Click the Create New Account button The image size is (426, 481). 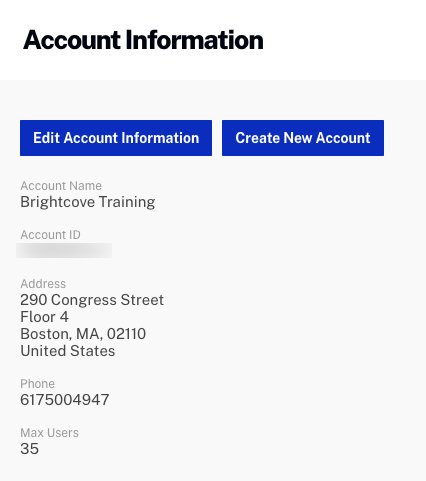(303, 138)
